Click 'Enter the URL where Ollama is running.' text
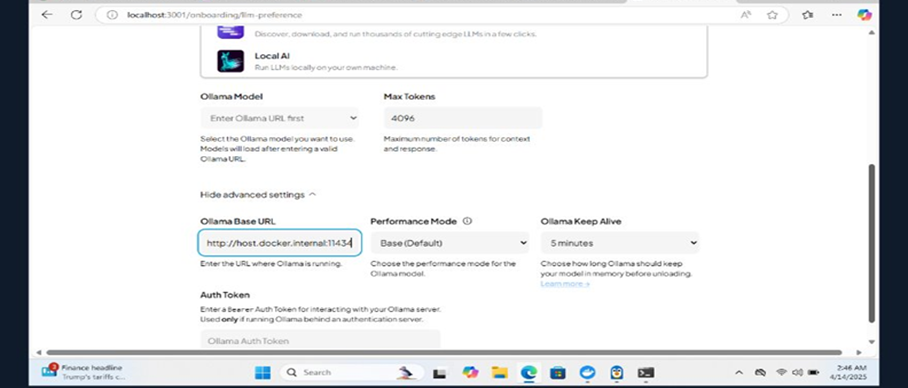908x388 pixels. [271, 263]
